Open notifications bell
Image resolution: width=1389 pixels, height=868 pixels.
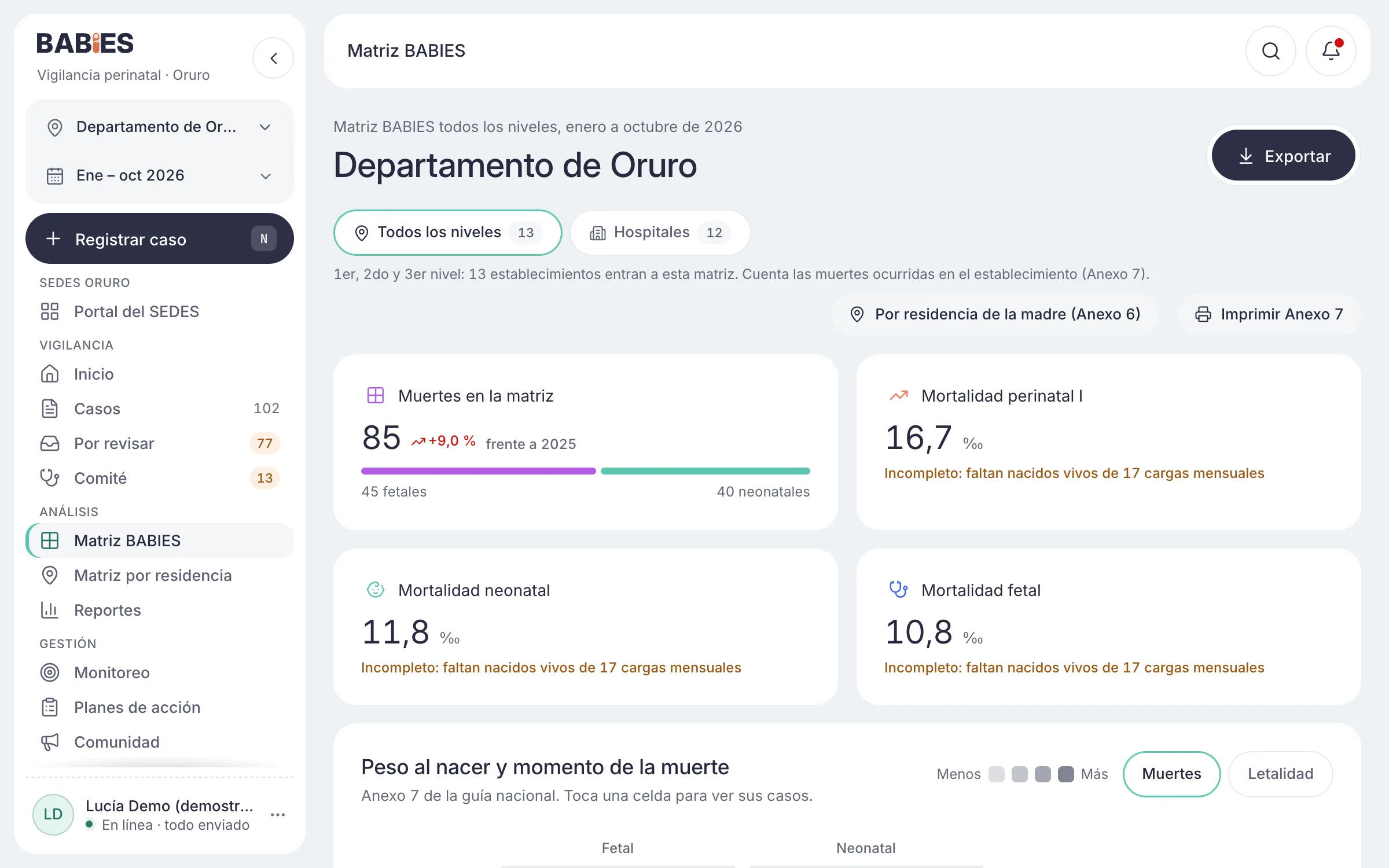point(1331,51)
